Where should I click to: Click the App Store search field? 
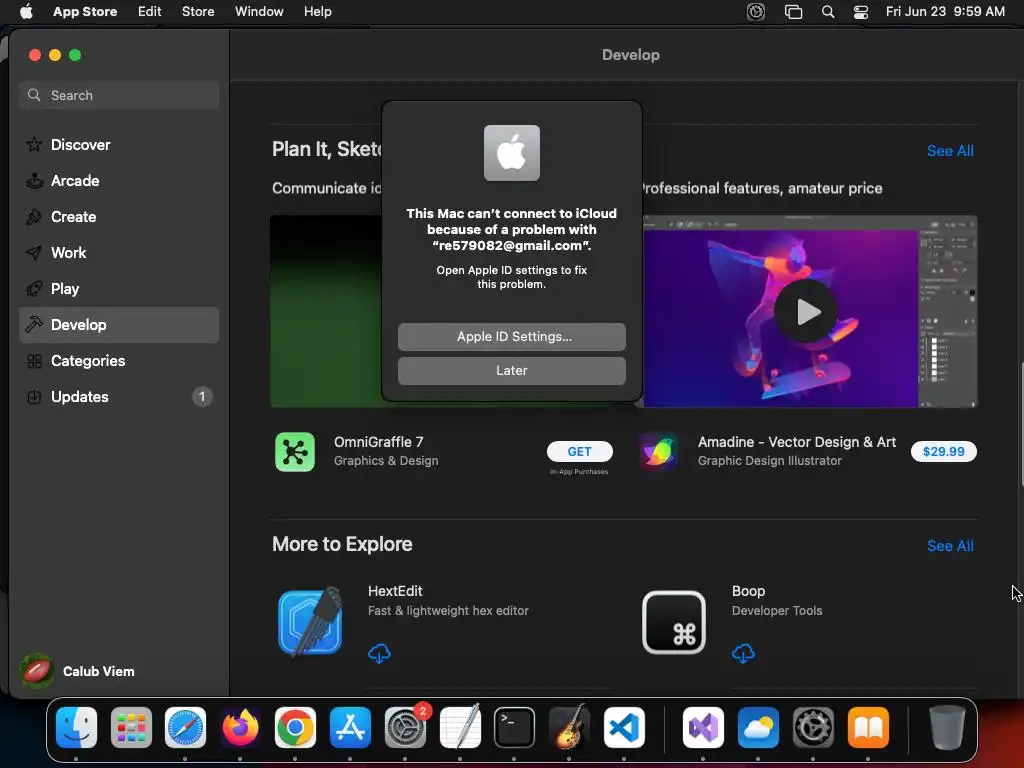coord(119,95)
